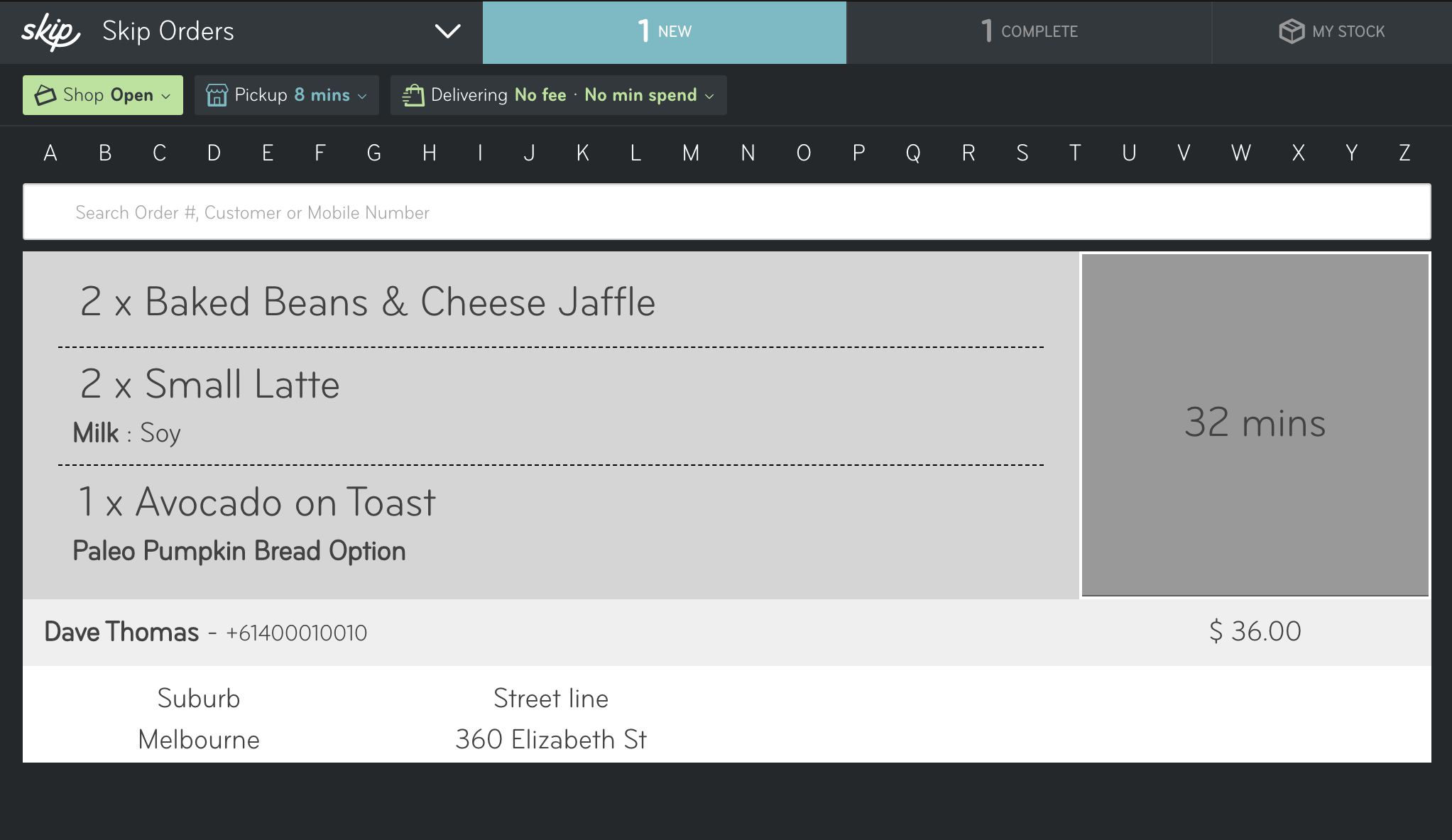This screenshot has width=1452, height=840.
Task: Click the My Stock box icon
Action: tap(1292, 31)
